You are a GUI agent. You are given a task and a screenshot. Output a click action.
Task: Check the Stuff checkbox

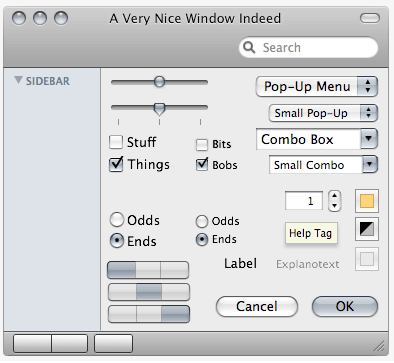tap(116, 142)
